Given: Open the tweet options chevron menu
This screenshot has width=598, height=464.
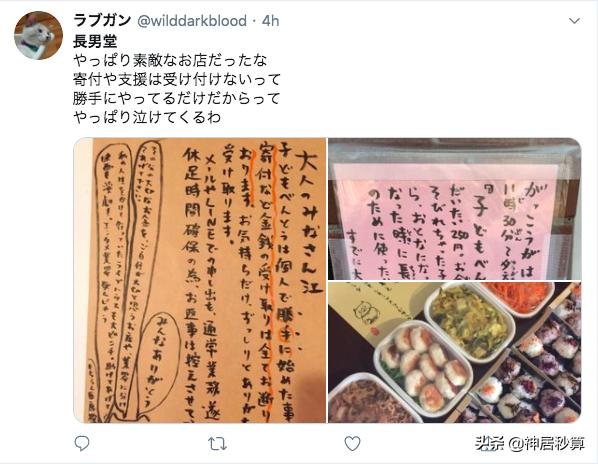Looking at the screenshot, I should 574,21.
